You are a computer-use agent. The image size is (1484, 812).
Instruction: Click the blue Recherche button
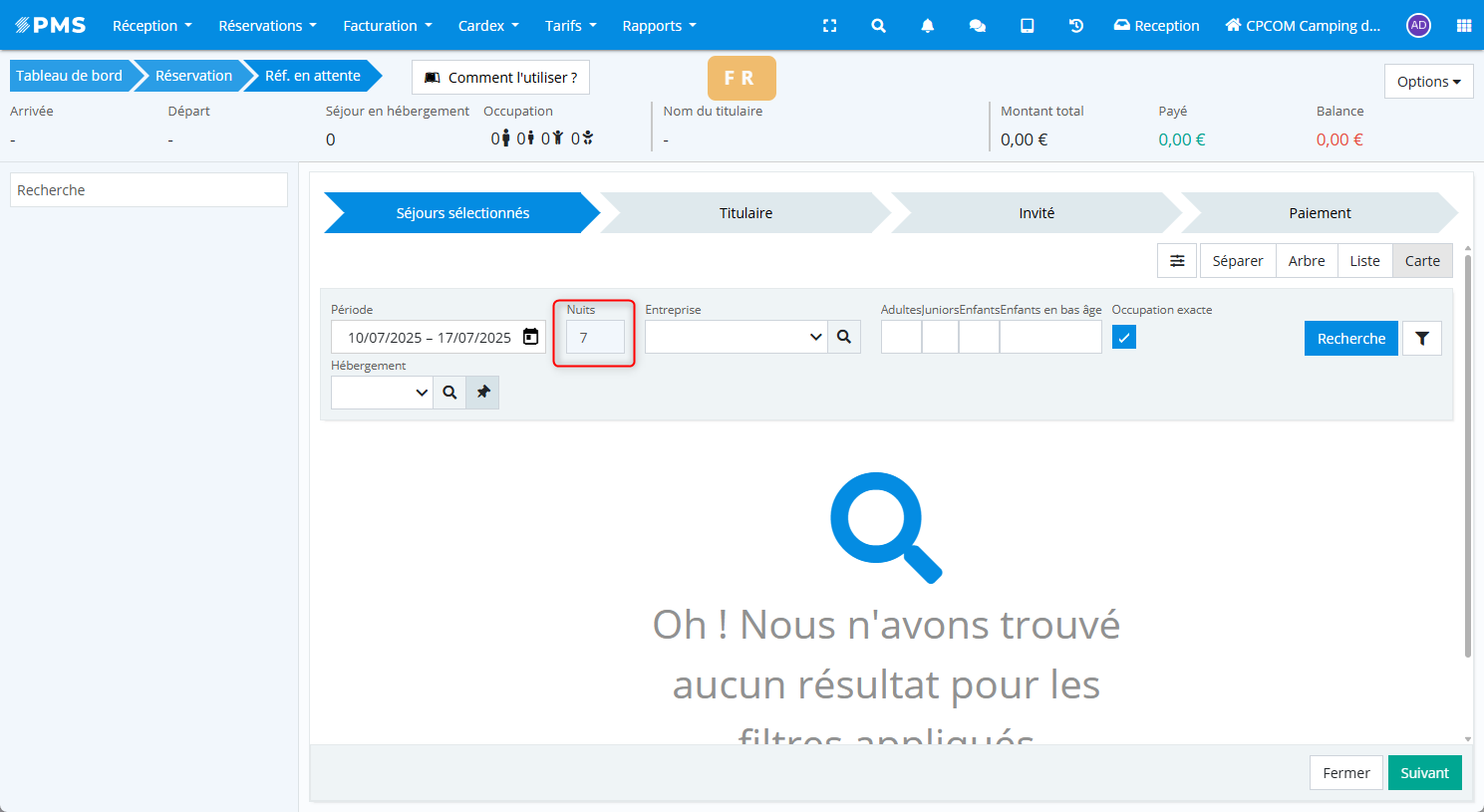[x=1350, y=339]
